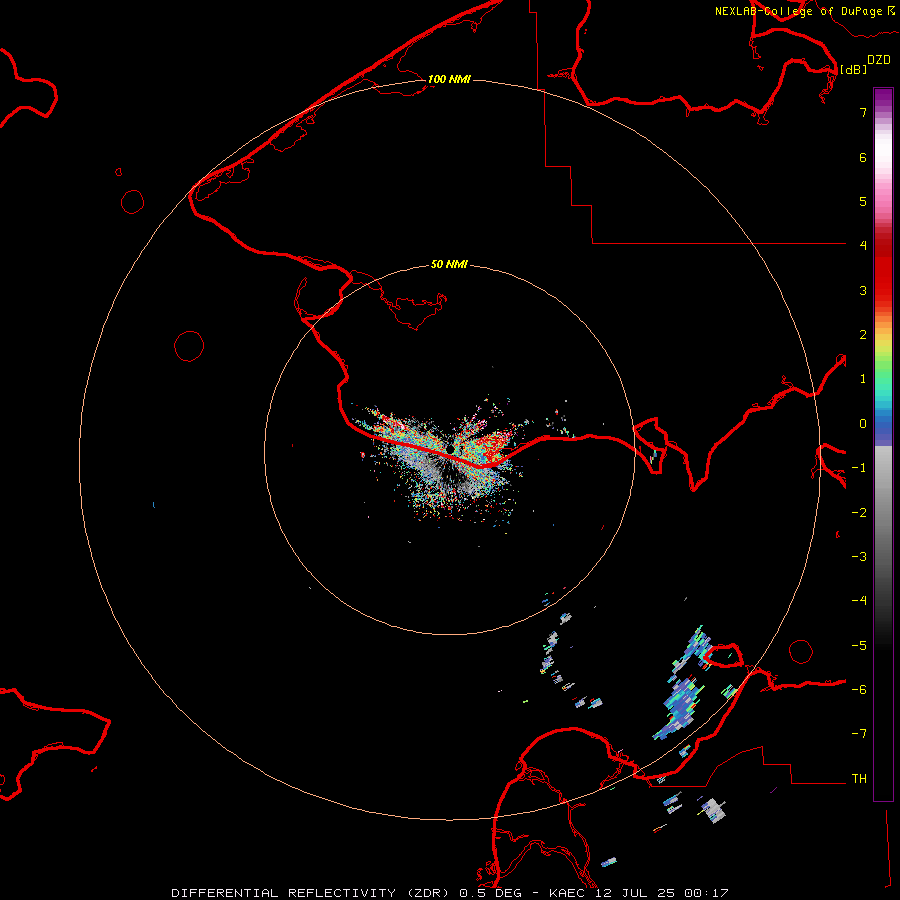Click the DZD product code label
Viewport: 900px width, 900px height.
pyautogui.click(x=879, y=59)
